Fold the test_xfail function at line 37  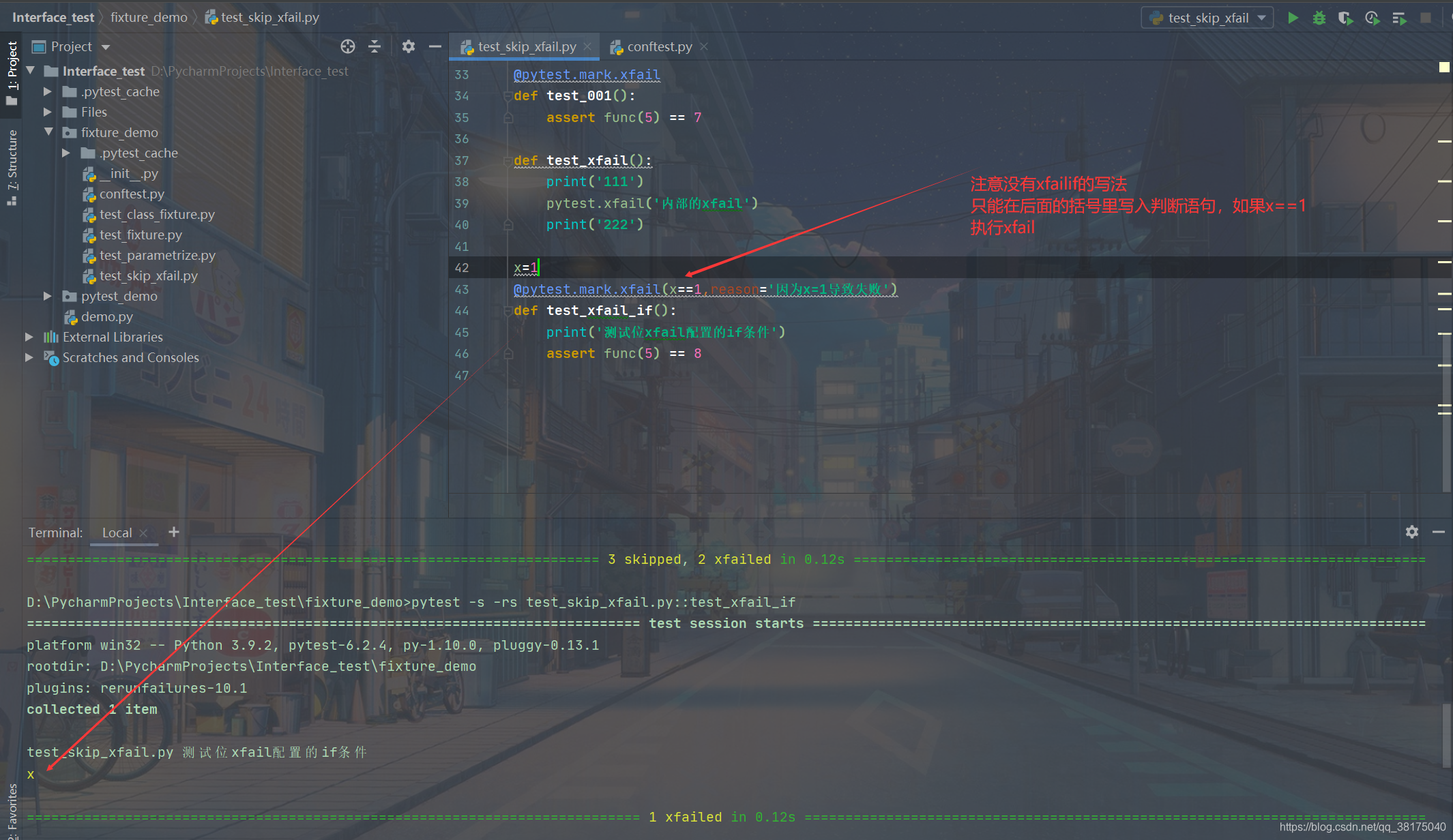(x=508, y=161)
